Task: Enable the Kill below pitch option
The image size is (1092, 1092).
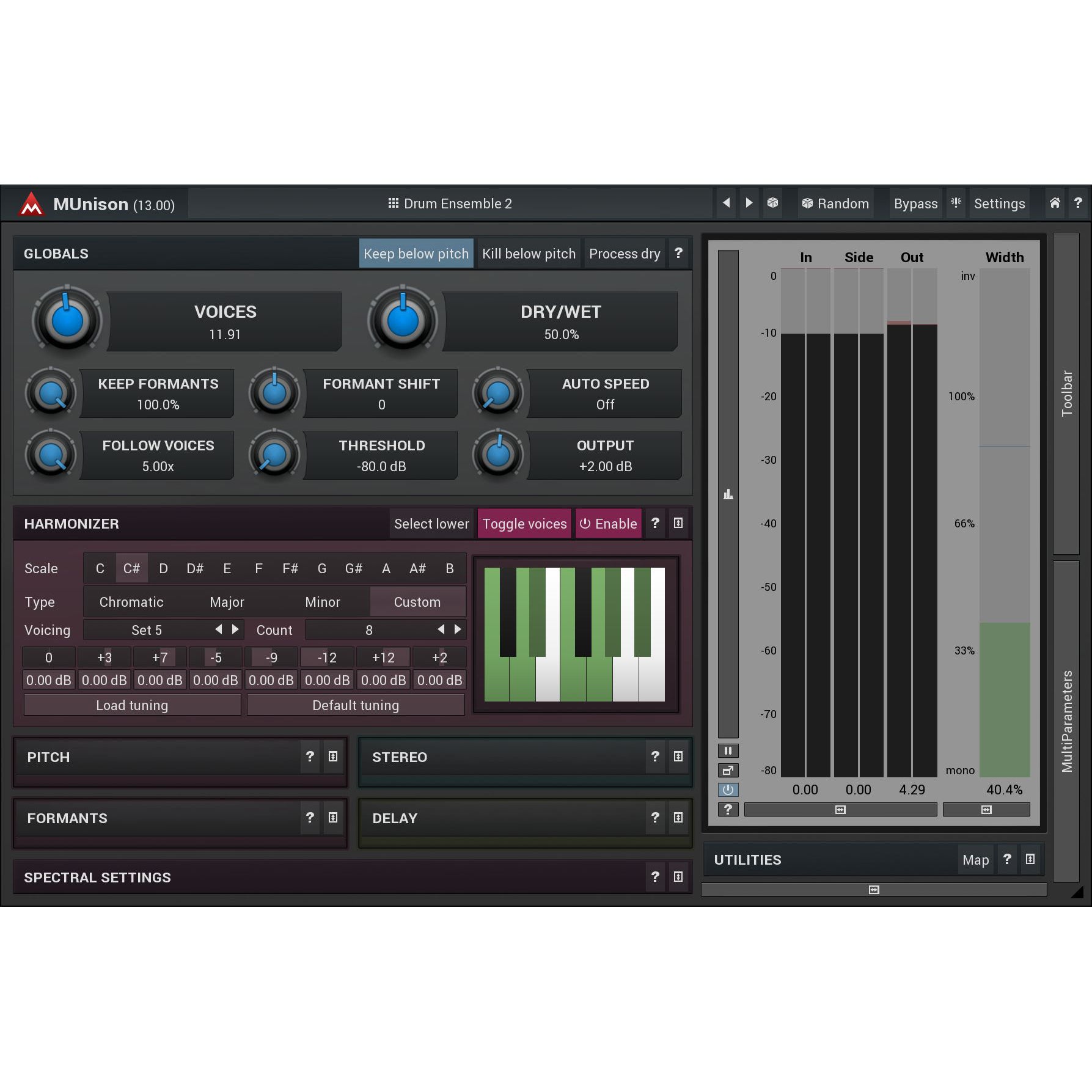Action: click(529, 254)
